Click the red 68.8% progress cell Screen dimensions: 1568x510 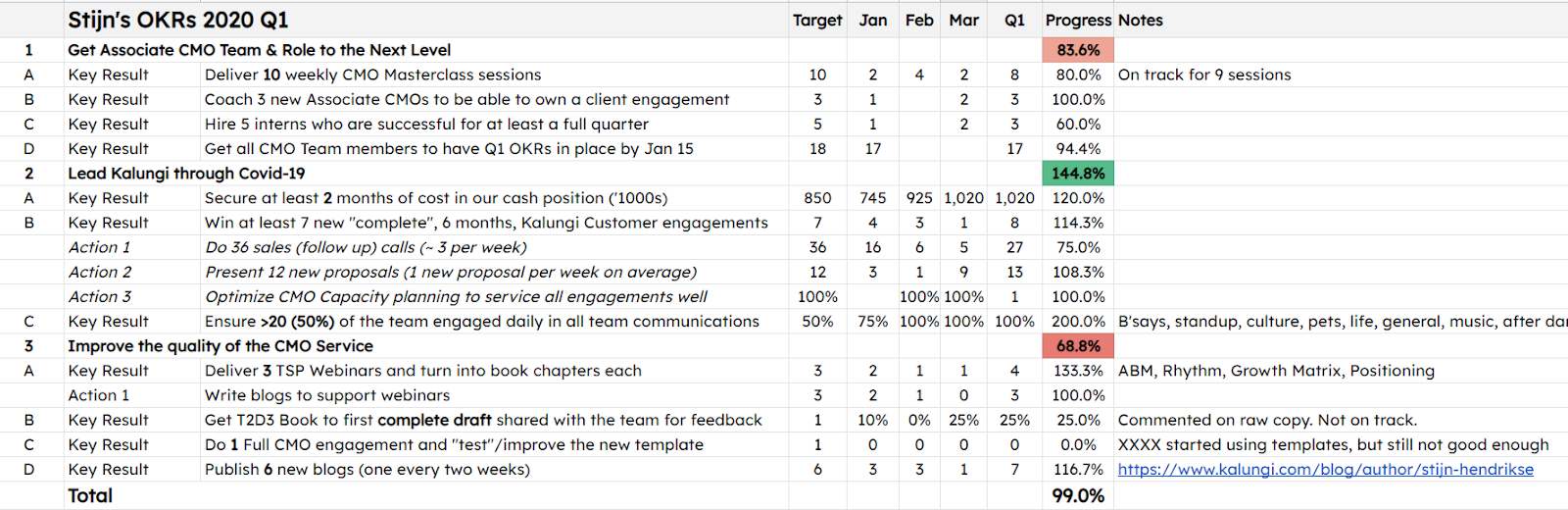[1078, 346]
